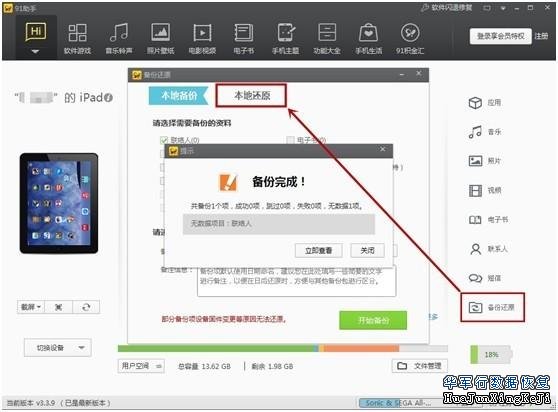Open 91积金汇 icon
558x412 pixels.
[410, 38]
